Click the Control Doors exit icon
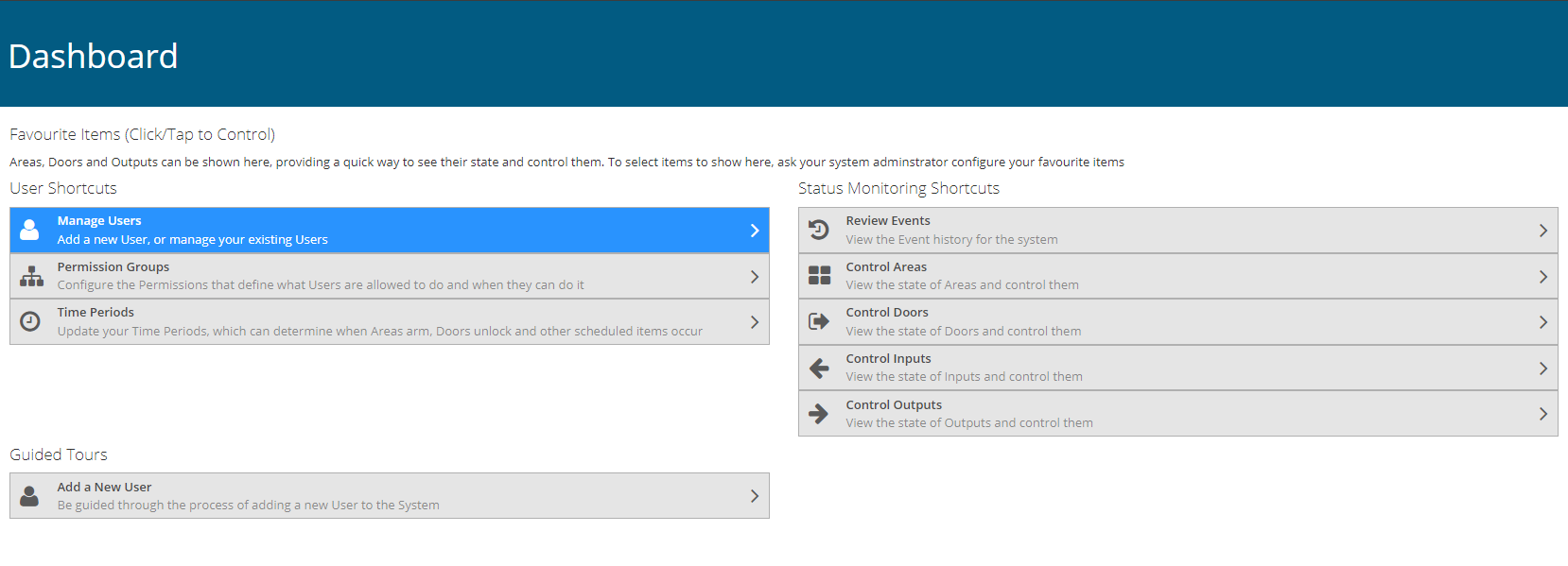The width and height of the screenshot is (1568, 566). pos(819,321)
